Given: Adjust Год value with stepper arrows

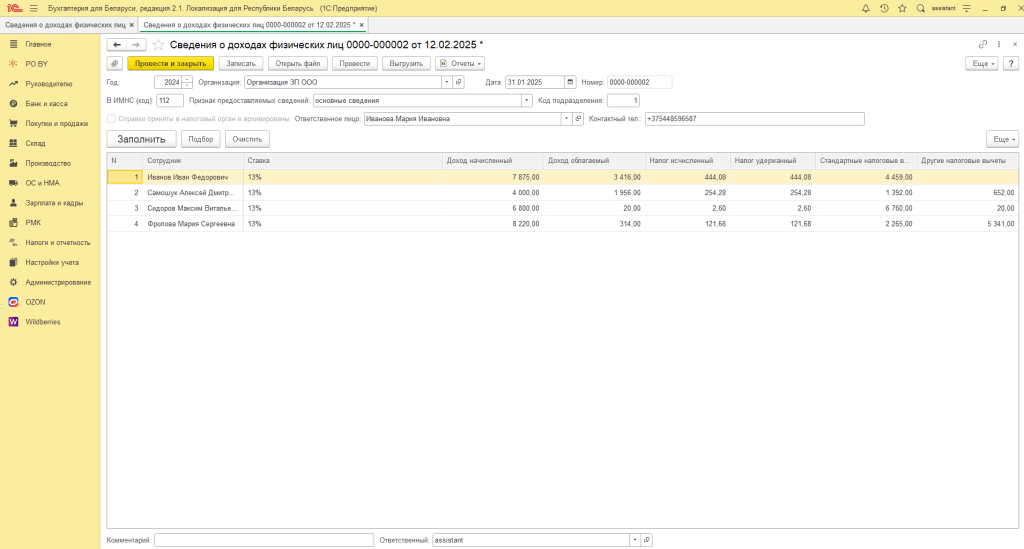Looking at the screenshot, I should tap(187, 82).
